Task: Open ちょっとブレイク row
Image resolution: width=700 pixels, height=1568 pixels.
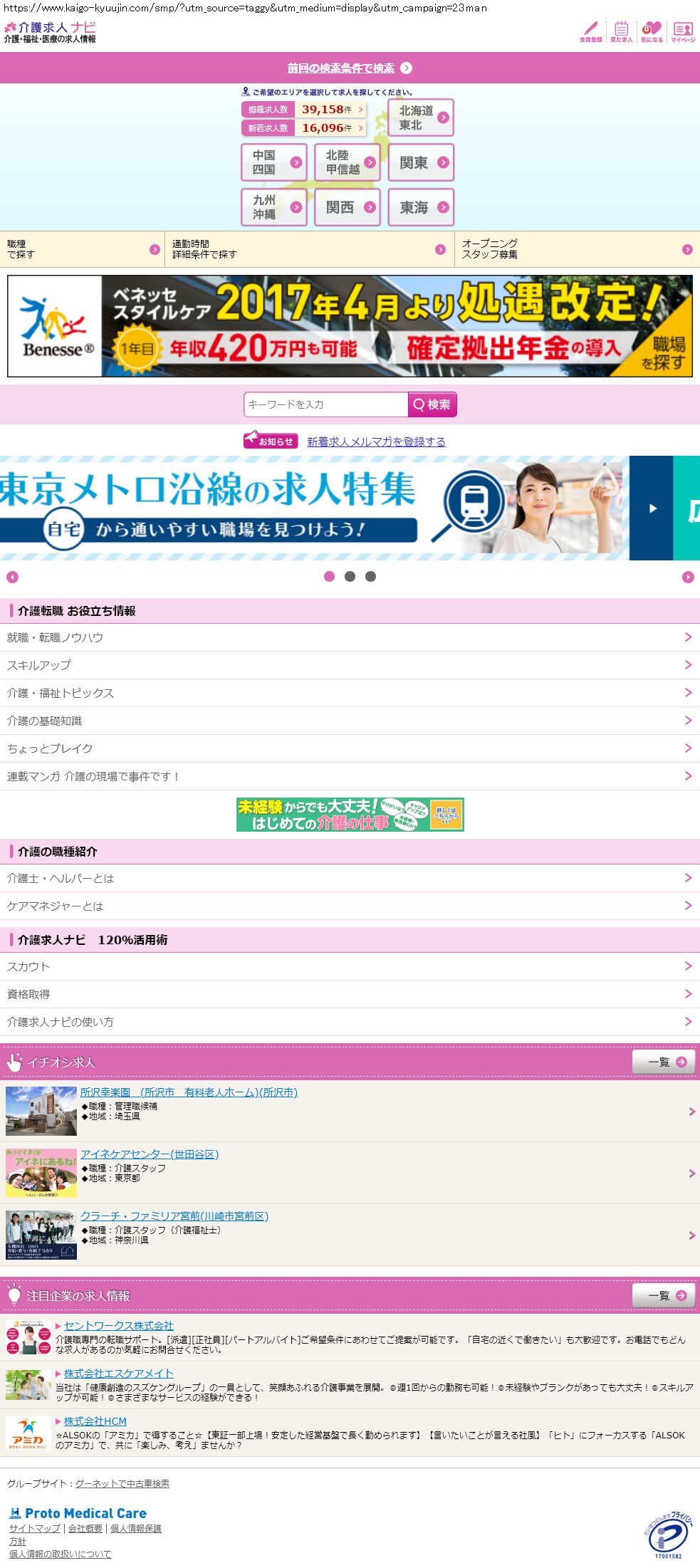Action: pyautogui.click(x=350, y=748)
